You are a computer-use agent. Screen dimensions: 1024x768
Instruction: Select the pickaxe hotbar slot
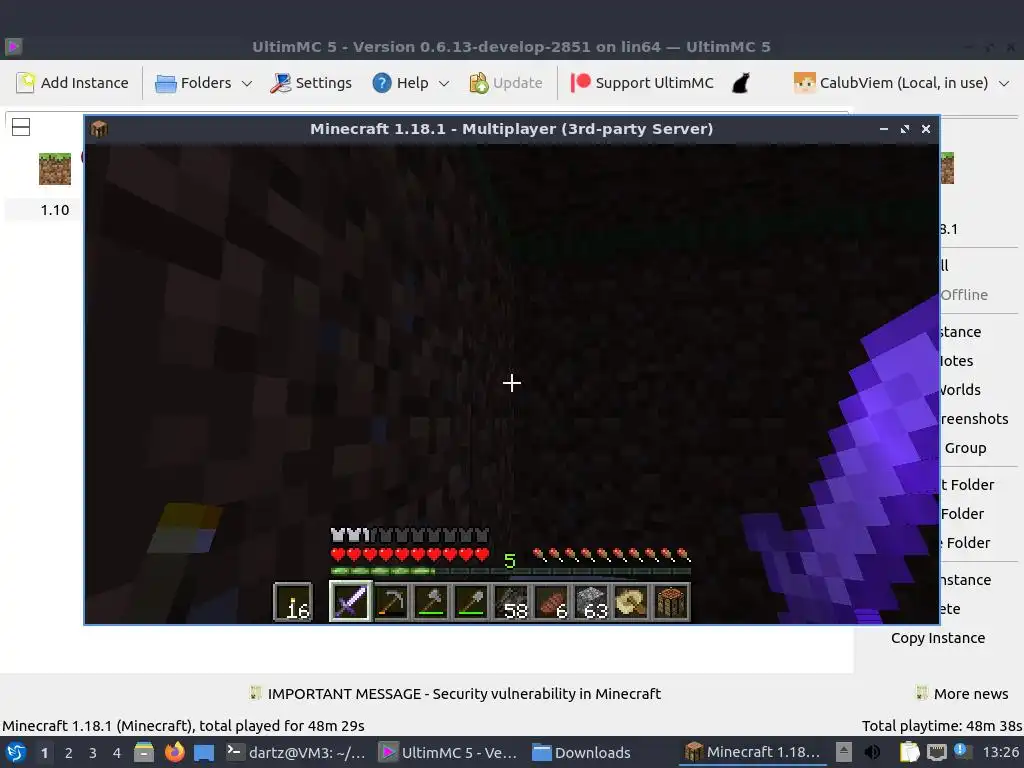coord(391,601)
